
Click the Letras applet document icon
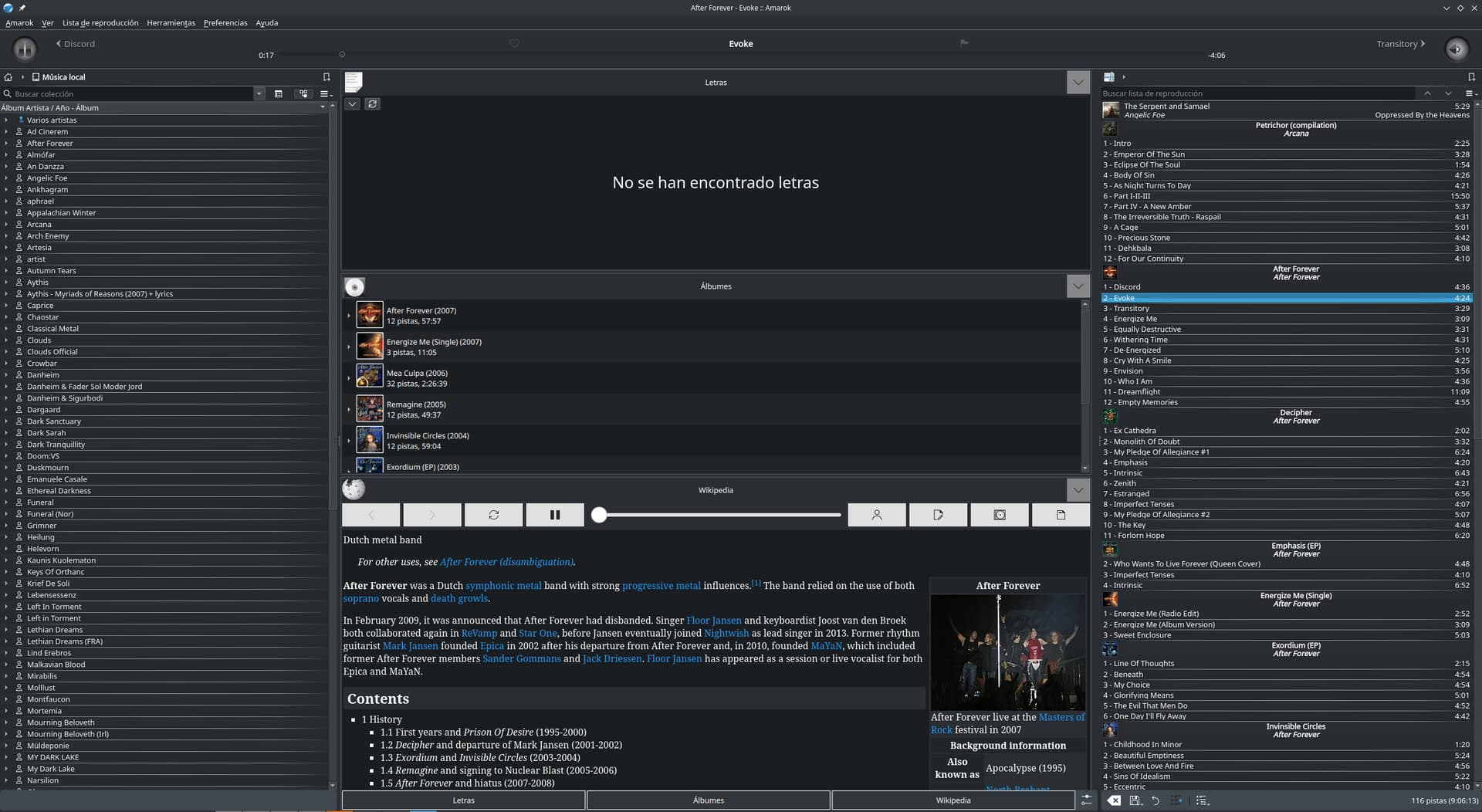(x=354, y=82)
